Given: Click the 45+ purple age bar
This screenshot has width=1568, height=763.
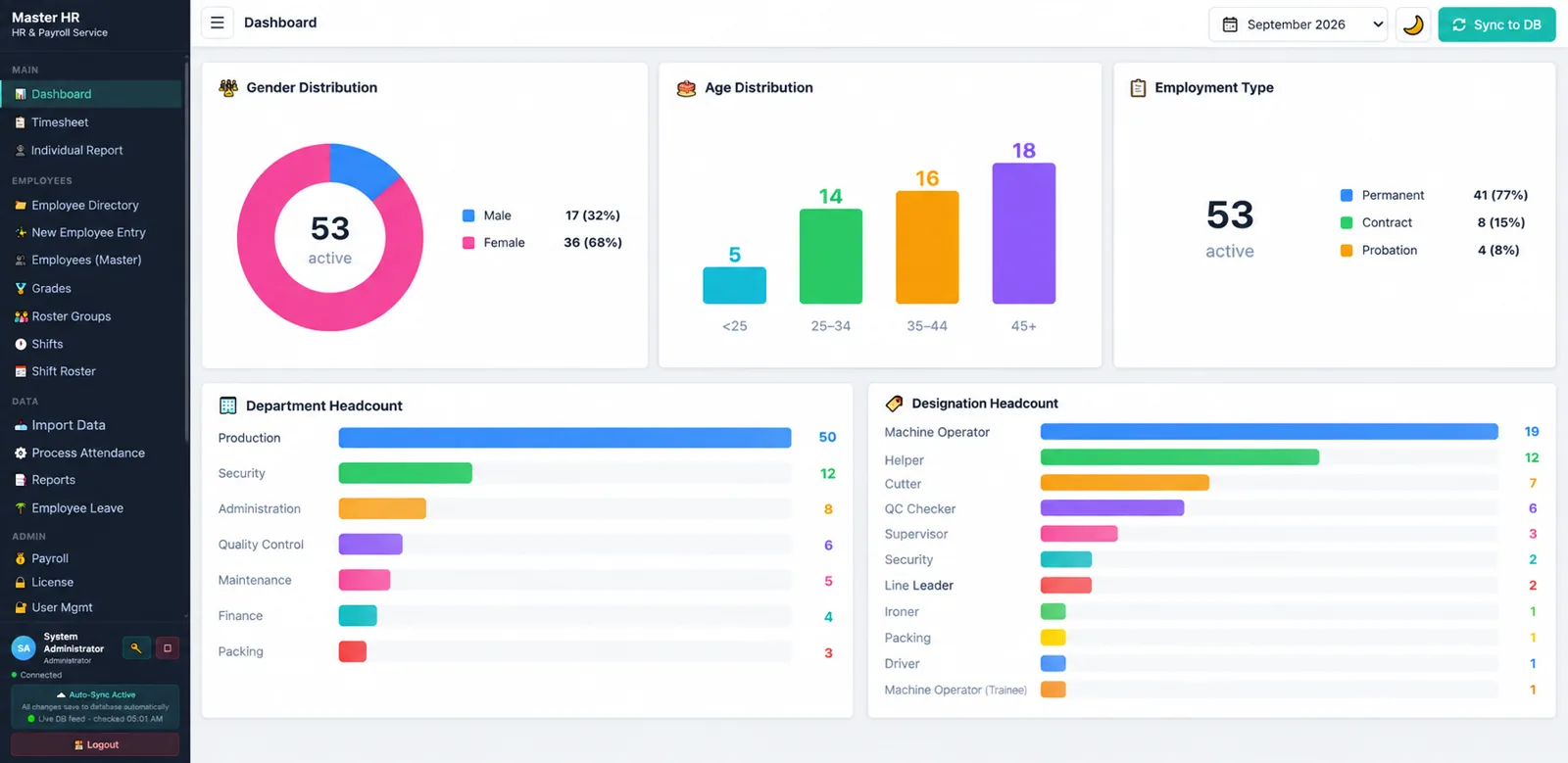Looking at the screenshot, I should (x=1024, y=233).
